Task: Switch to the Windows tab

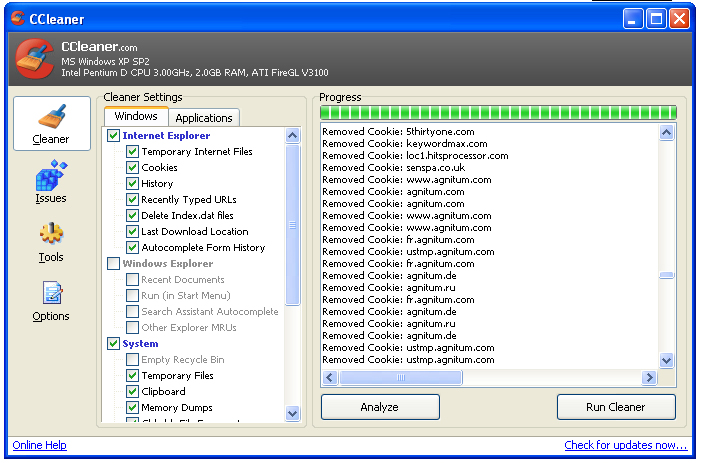Action: (x=136, y=116)
